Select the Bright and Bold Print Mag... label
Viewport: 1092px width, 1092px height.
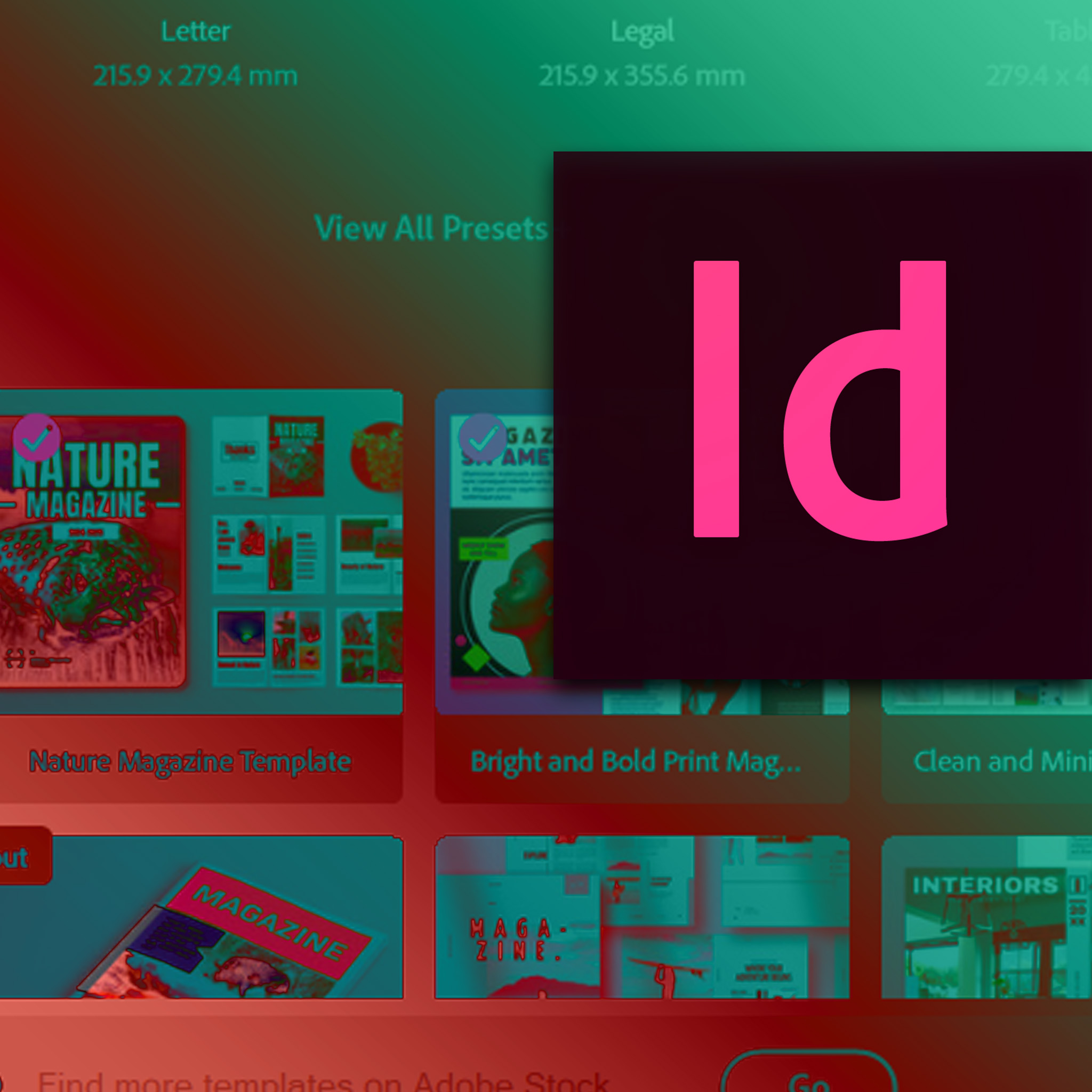click(x=636, y=762)
